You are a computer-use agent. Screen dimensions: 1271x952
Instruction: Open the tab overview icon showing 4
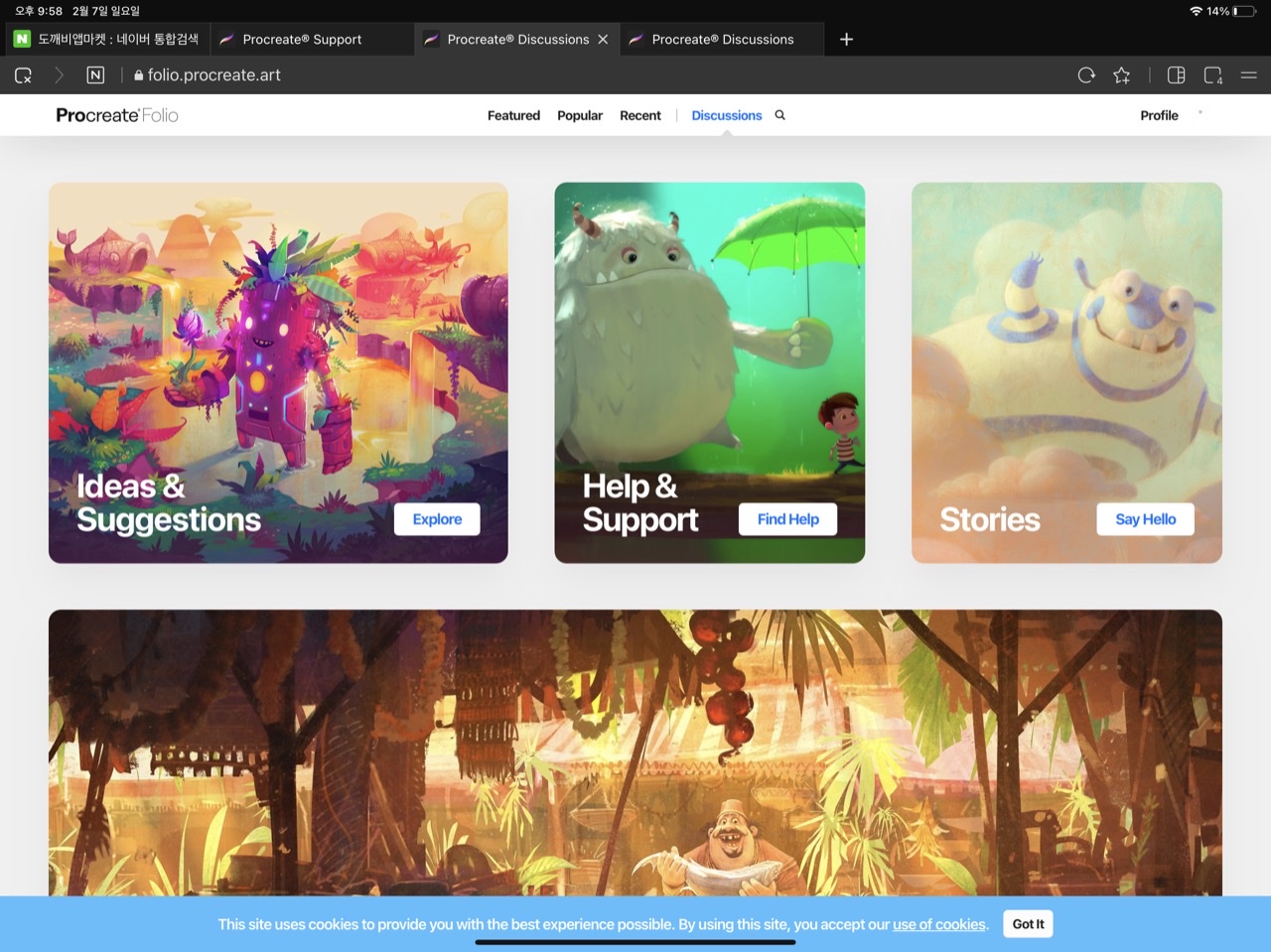[x=1213, y=75]
